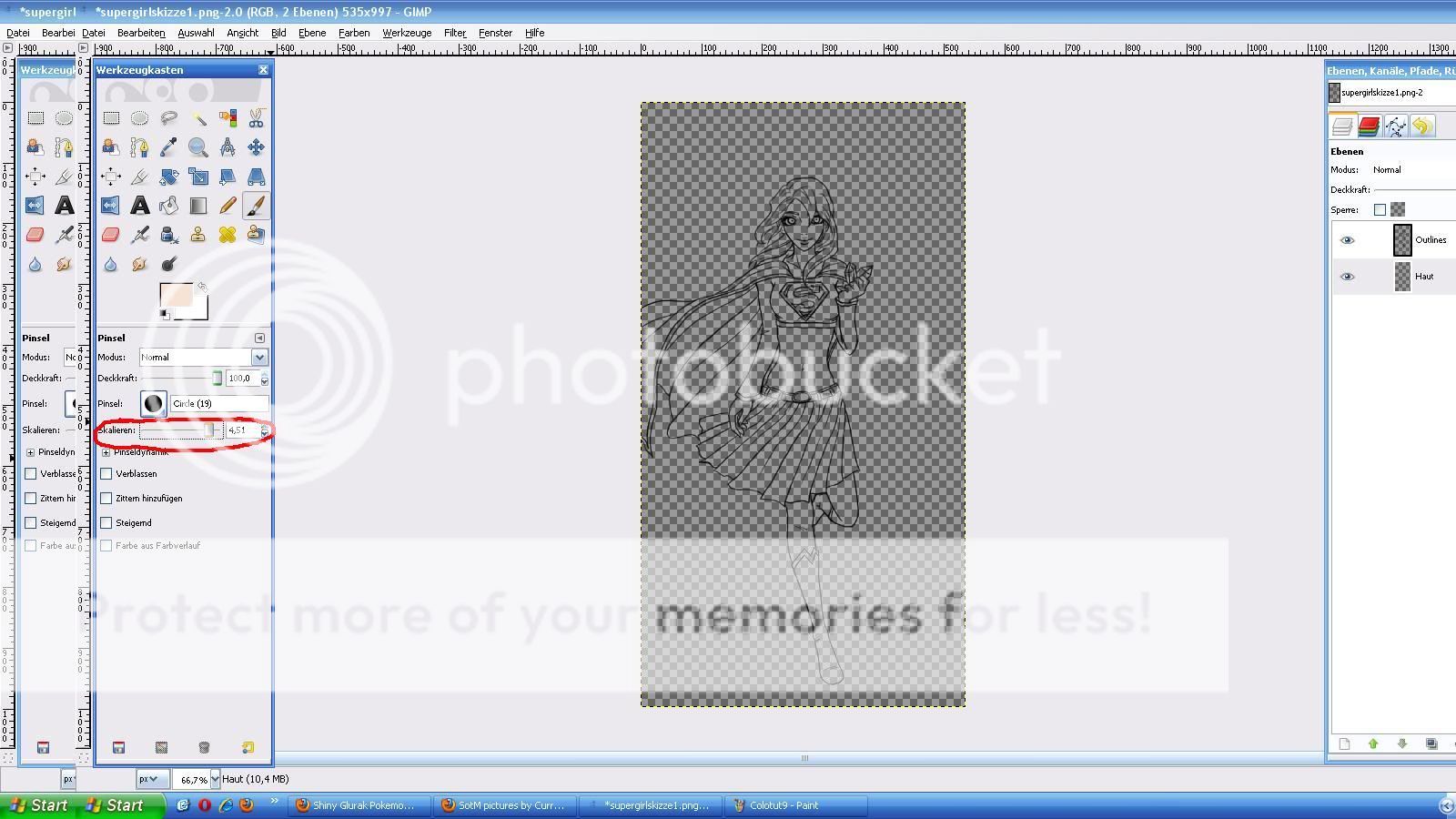Tick Zittern checkbox in cut-off left toolbox
The width and height of the screenshot is (1456, 819).
pyautogui.click(x=31, y=498)
